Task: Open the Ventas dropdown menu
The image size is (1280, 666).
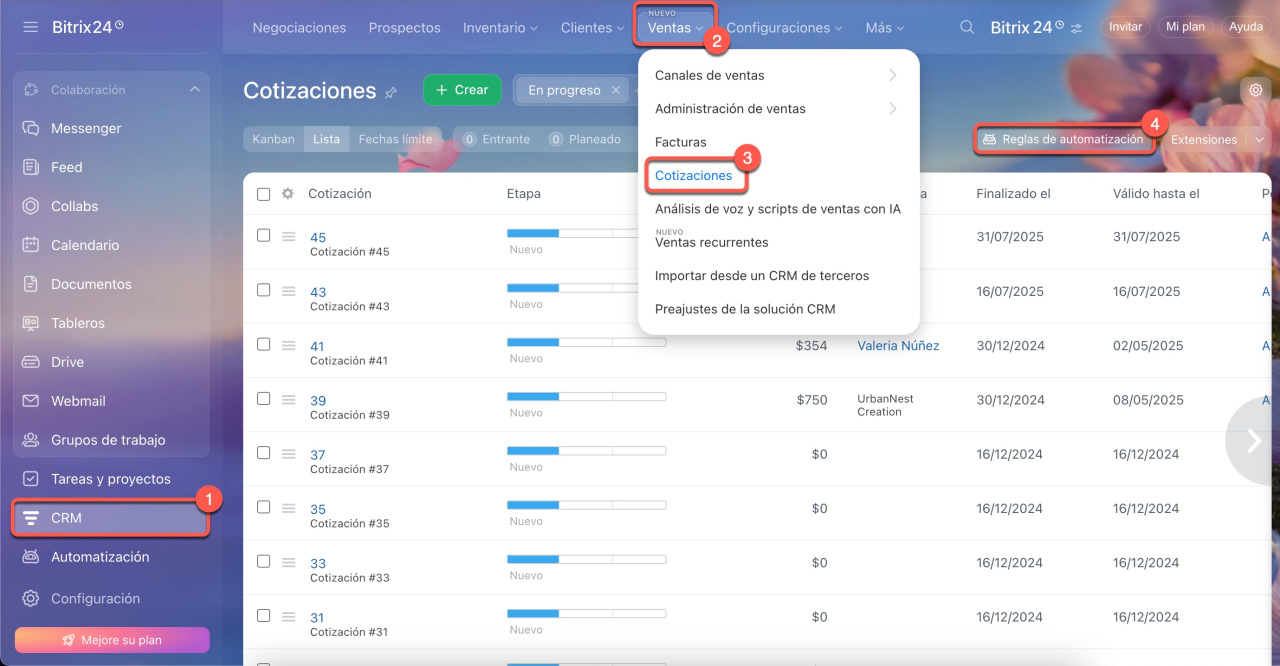Action: click(675, 27)
